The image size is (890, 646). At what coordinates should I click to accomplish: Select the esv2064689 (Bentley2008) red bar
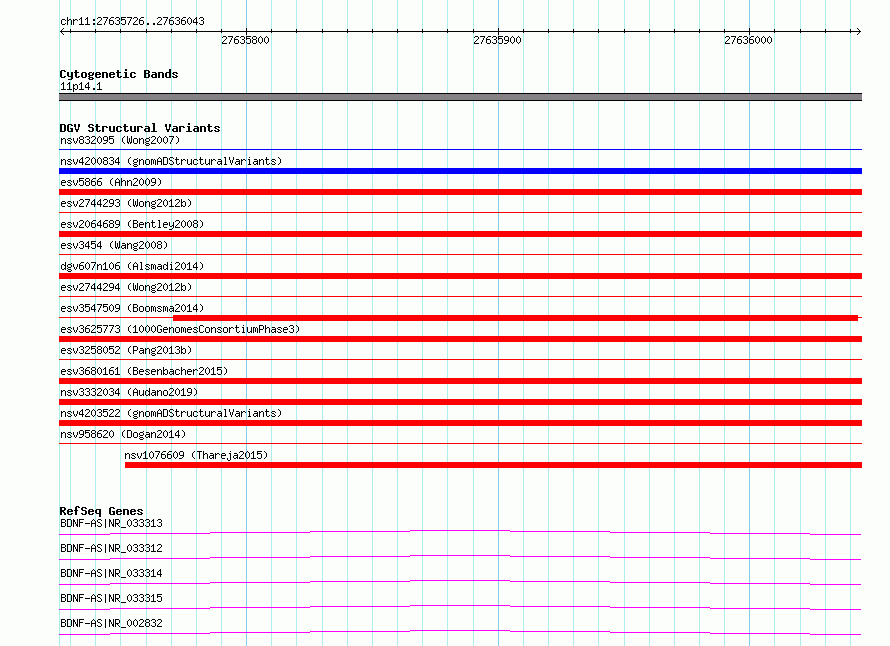[460, 234]
